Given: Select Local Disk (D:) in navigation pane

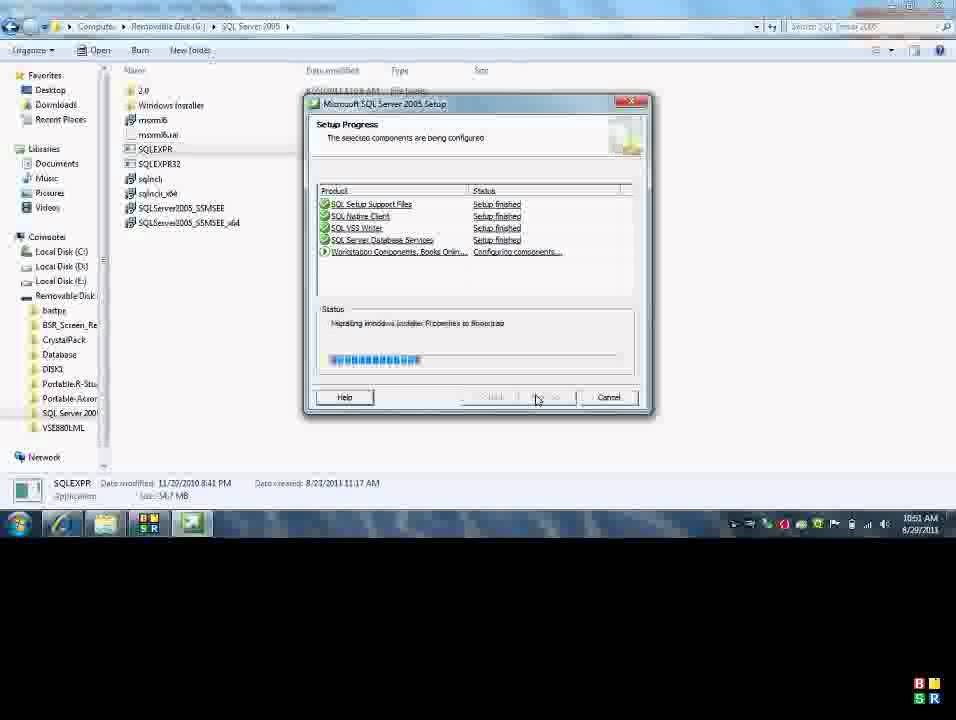Looking at the screenshot, I should (x=61, y=266).
